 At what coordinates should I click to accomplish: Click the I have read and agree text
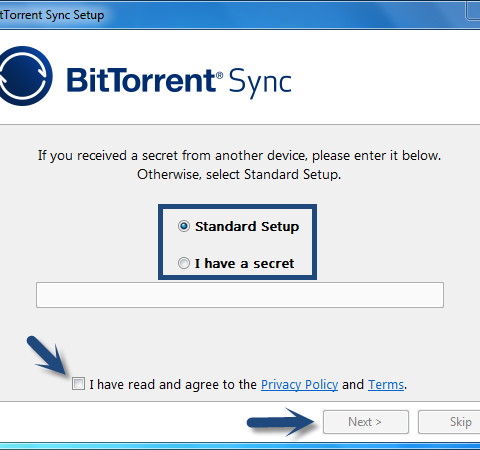pos(173,384)
